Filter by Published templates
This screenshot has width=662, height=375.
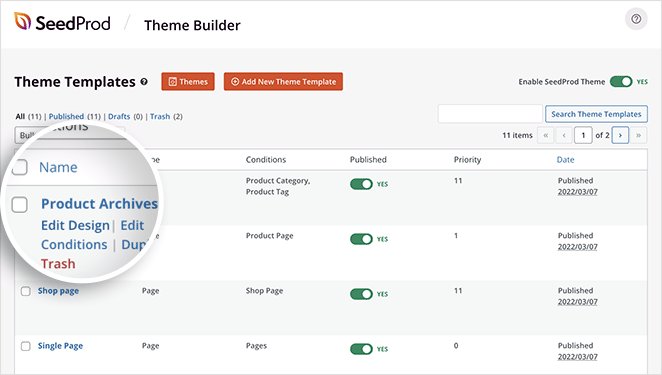(x=66, y=117)
